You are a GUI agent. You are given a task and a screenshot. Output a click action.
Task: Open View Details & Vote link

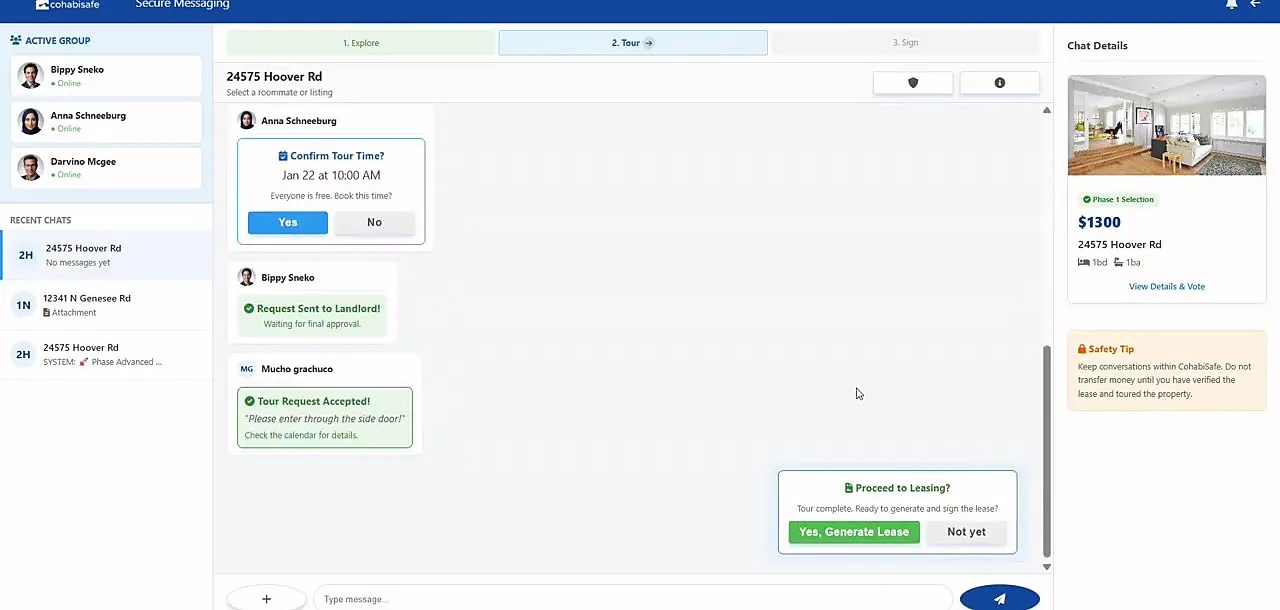(1167, 286)
